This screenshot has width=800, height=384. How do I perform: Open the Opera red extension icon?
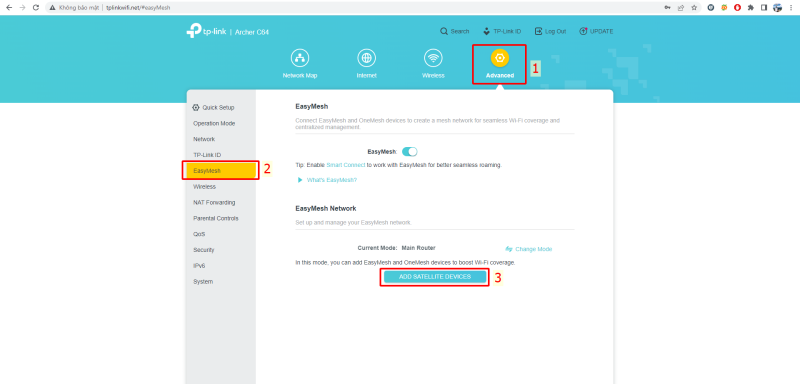pos(737,8)
